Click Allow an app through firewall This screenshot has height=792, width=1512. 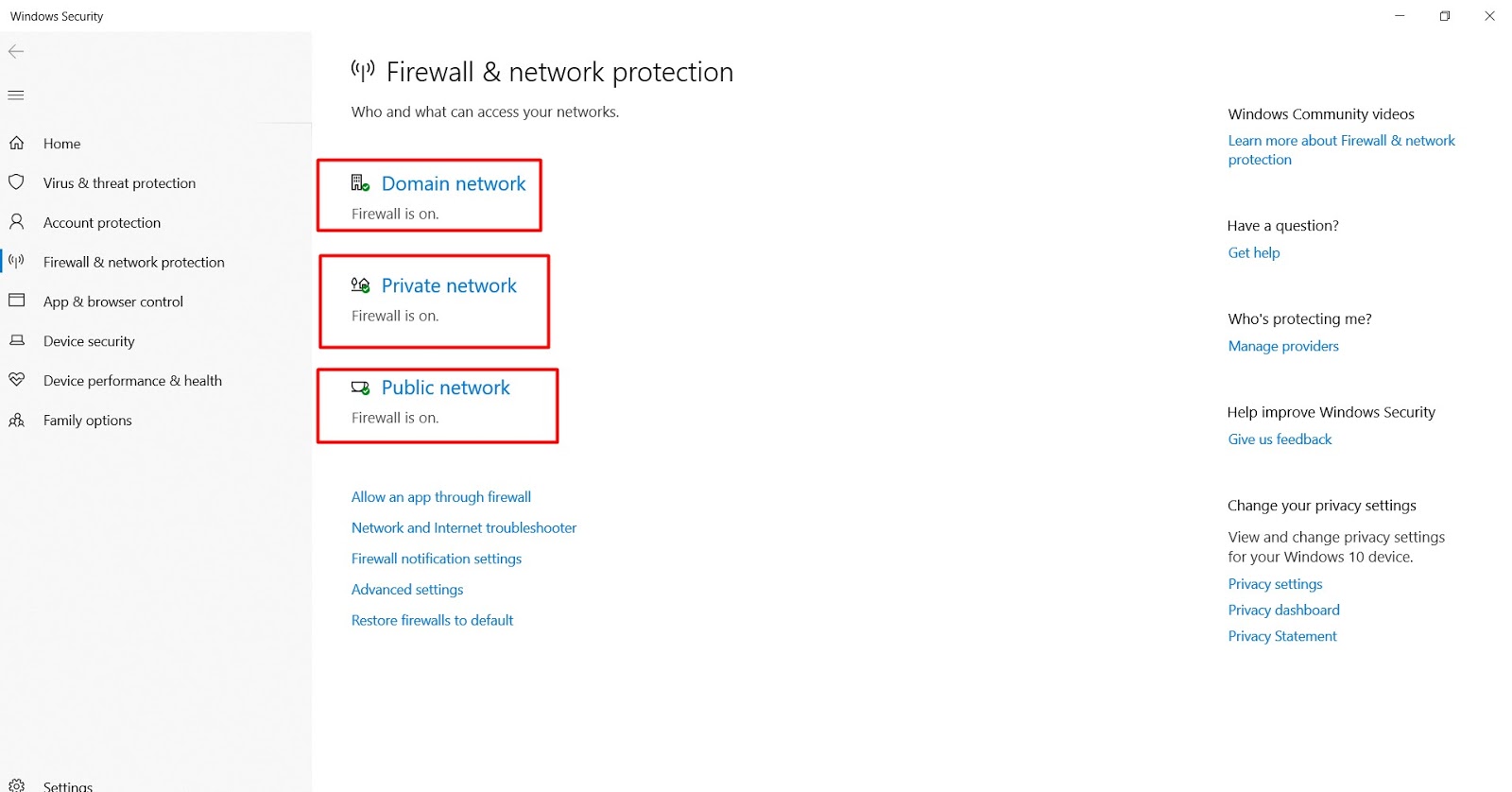pos(440,497)
